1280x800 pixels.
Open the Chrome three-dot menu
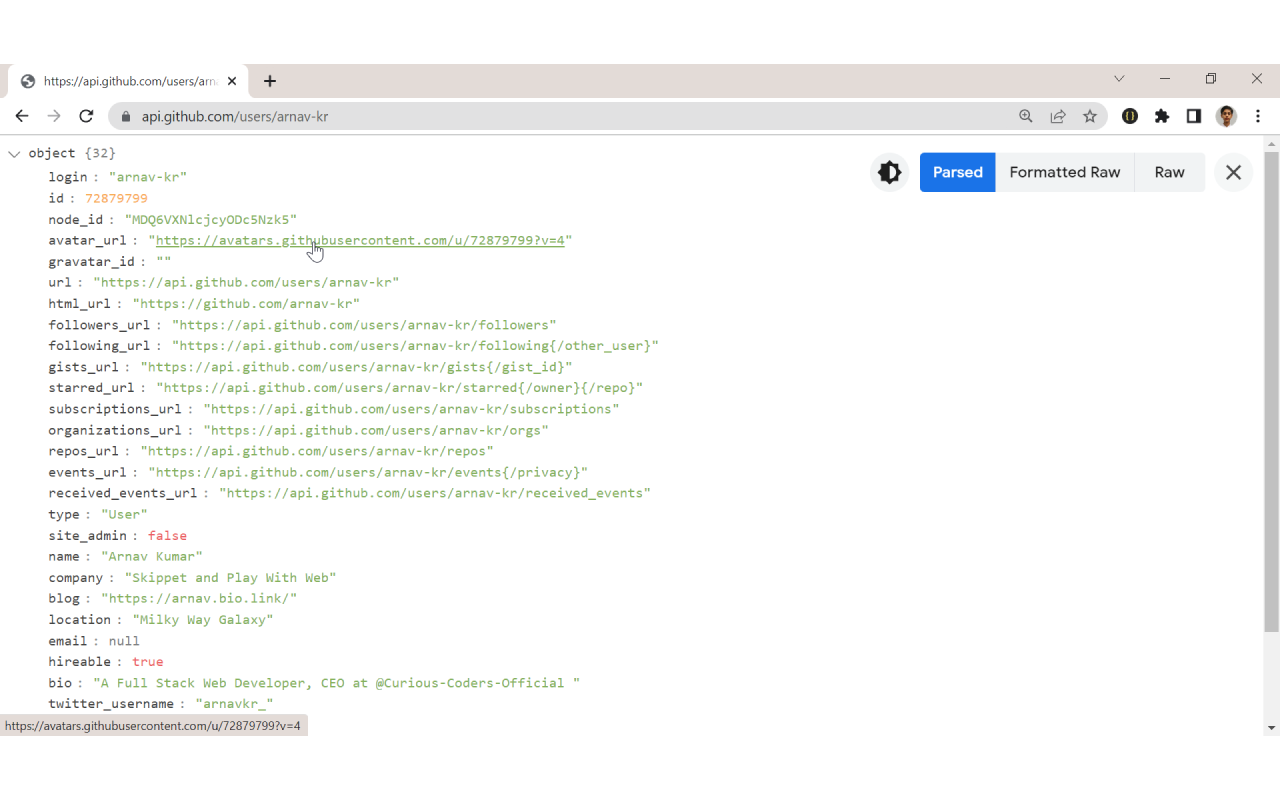click(1258, 116)
